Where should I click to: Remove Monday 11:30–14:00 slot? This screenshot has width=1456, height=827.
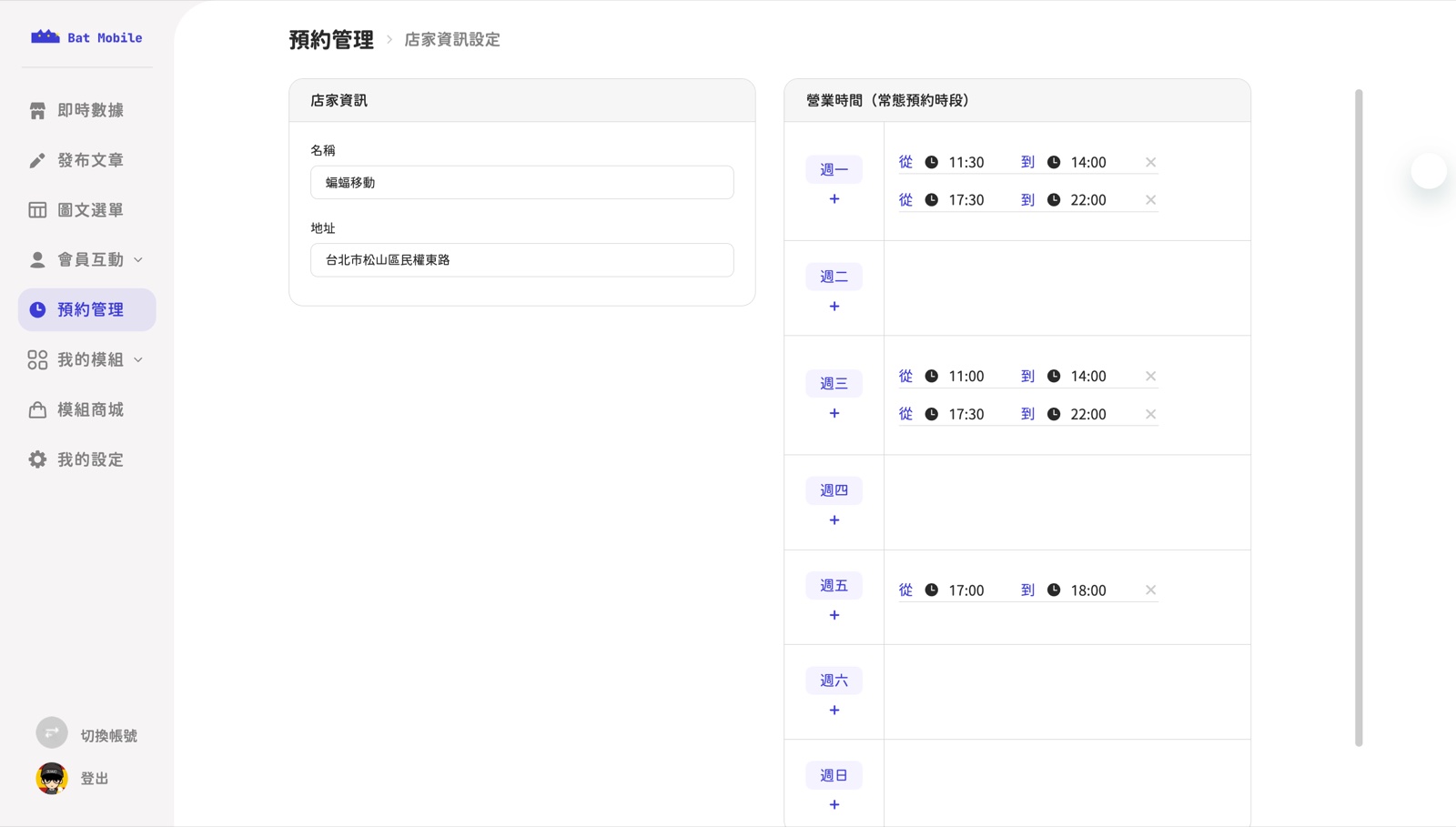pyautogui.click(x=1151, y=163)
